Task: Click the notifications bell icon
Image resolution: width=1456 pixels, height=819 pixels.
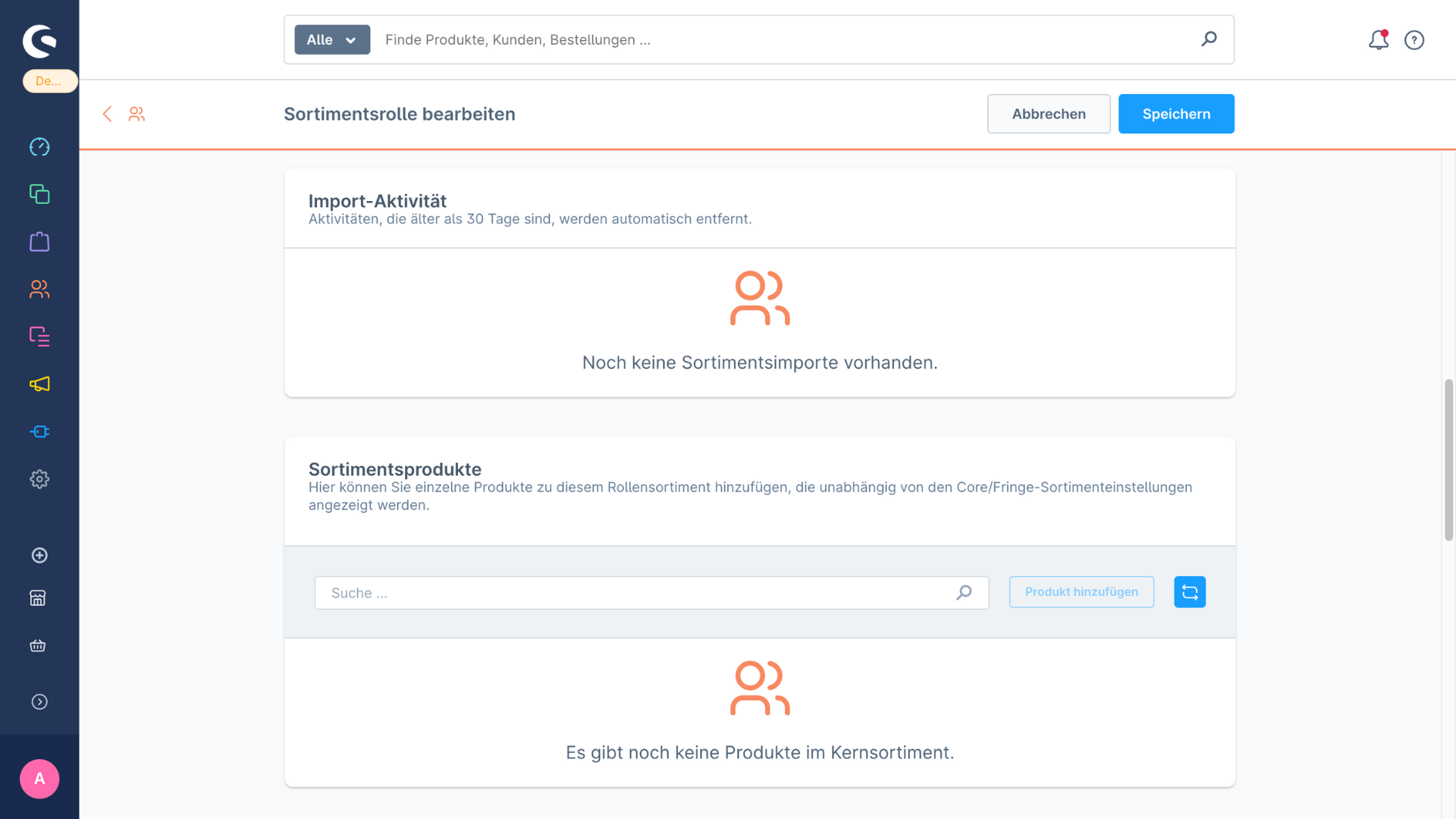Action: pyautogui.click(x=1378, y=40)
